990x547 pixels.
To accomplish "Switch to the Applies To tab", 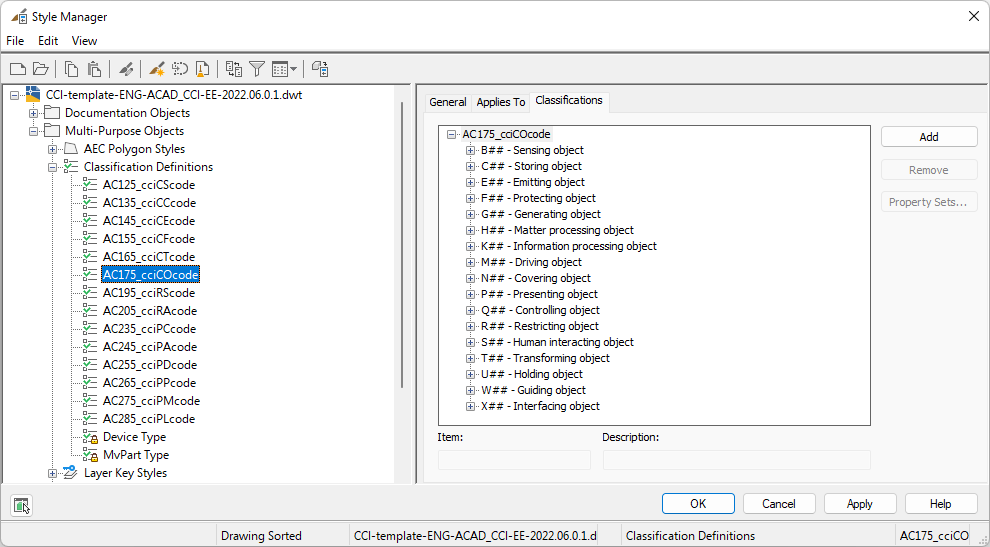I will click(x=501, y=102).
